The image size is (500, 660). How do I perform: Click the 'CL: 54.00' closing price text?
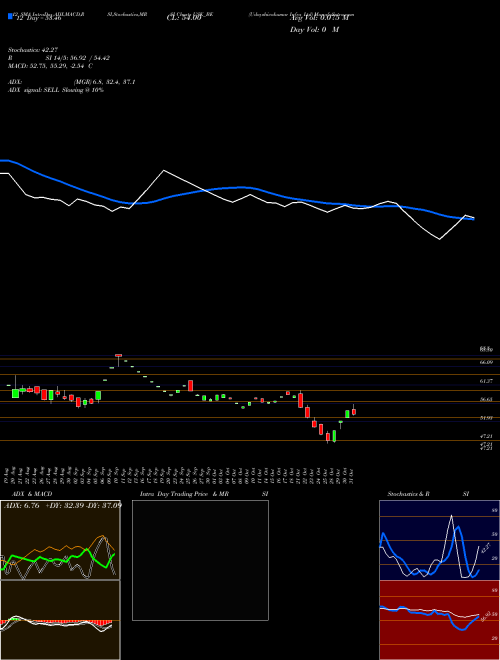(x=184, y=18)
